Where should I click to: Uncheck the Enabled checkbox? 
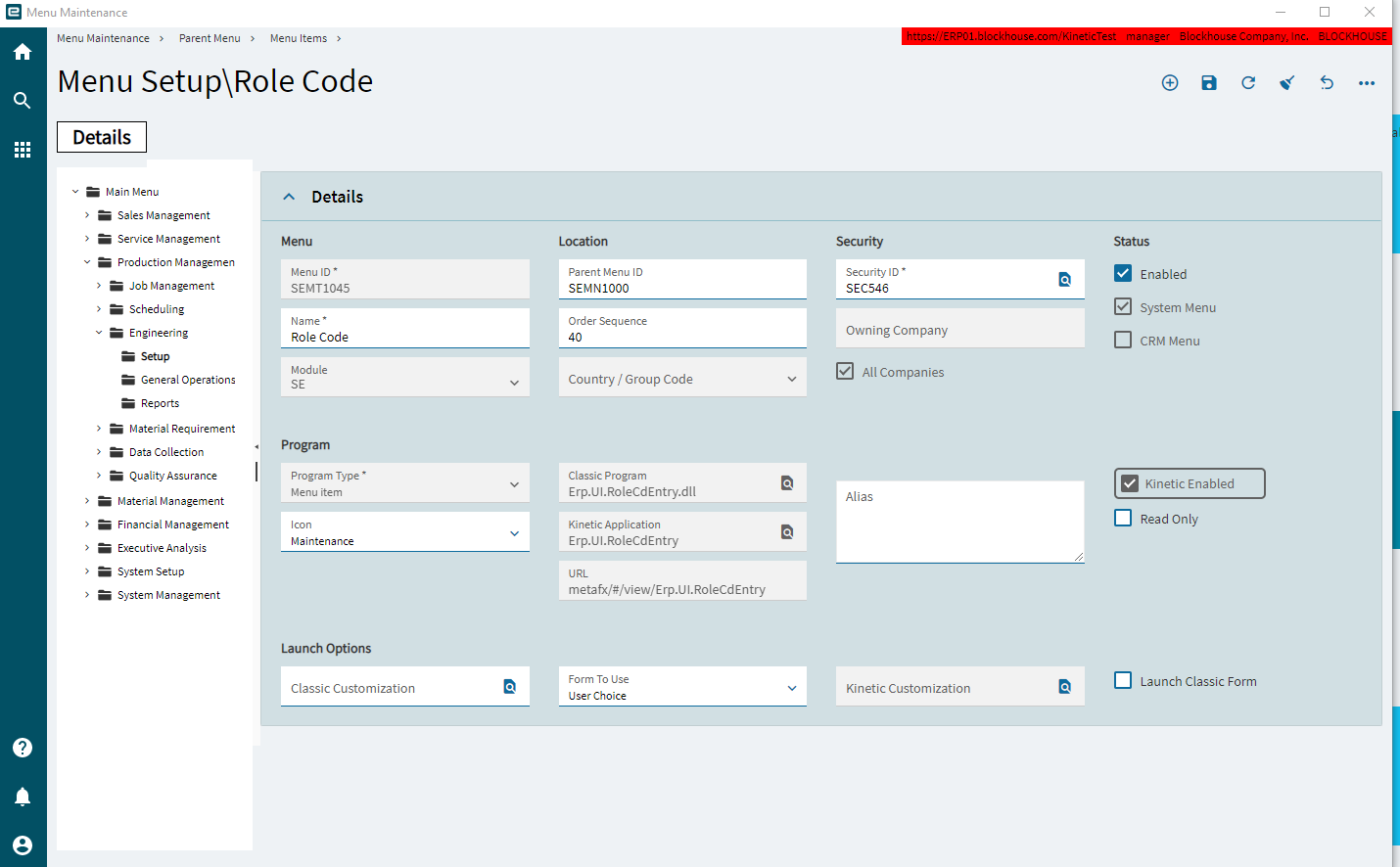pyautogui.click(x=1123, y=274)
